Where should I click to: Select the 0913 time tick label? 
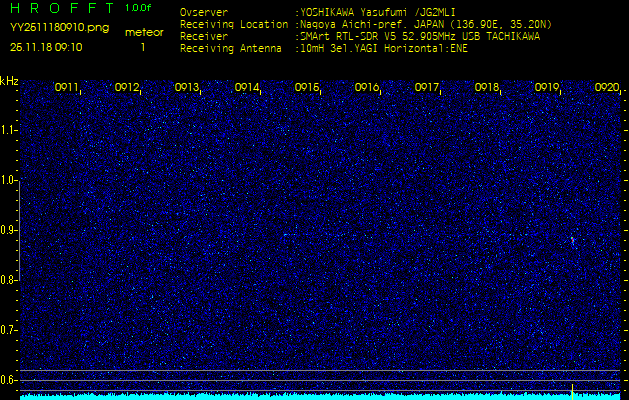click(x=187, y=88)
